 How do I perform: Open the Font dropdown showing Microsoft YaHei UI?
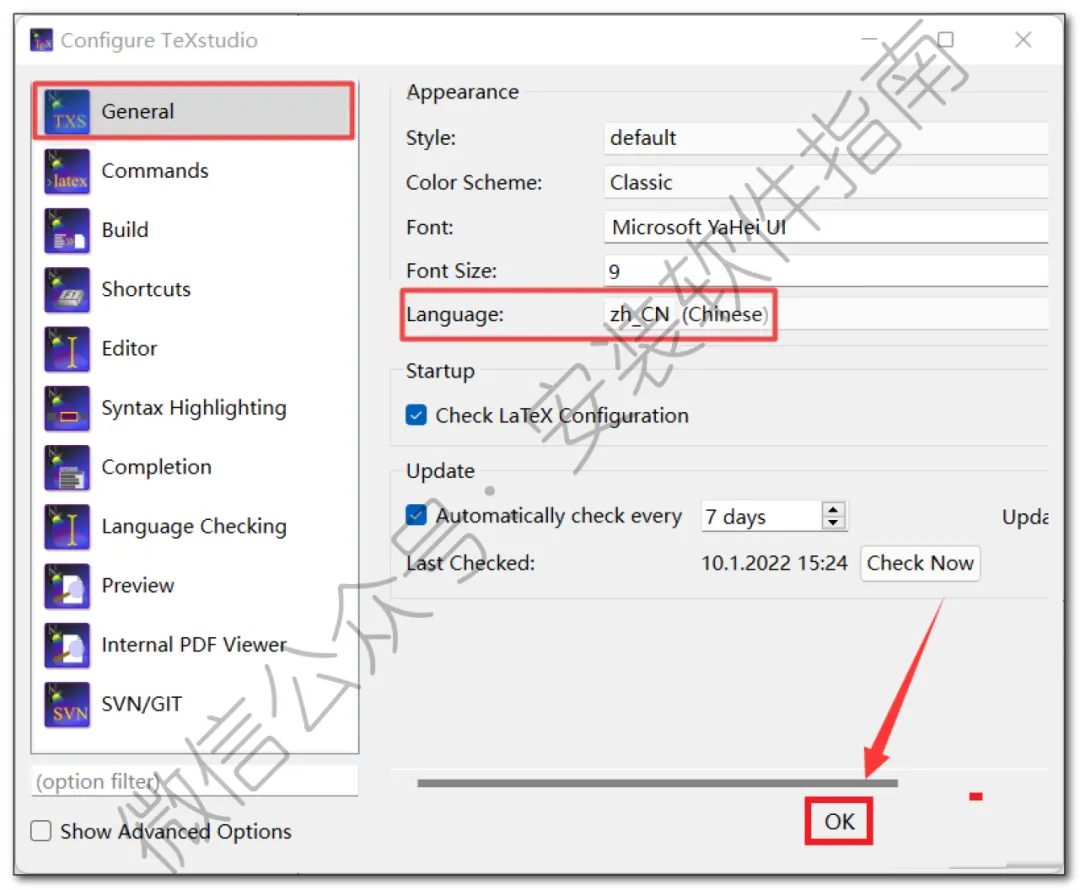pos(825,227)
